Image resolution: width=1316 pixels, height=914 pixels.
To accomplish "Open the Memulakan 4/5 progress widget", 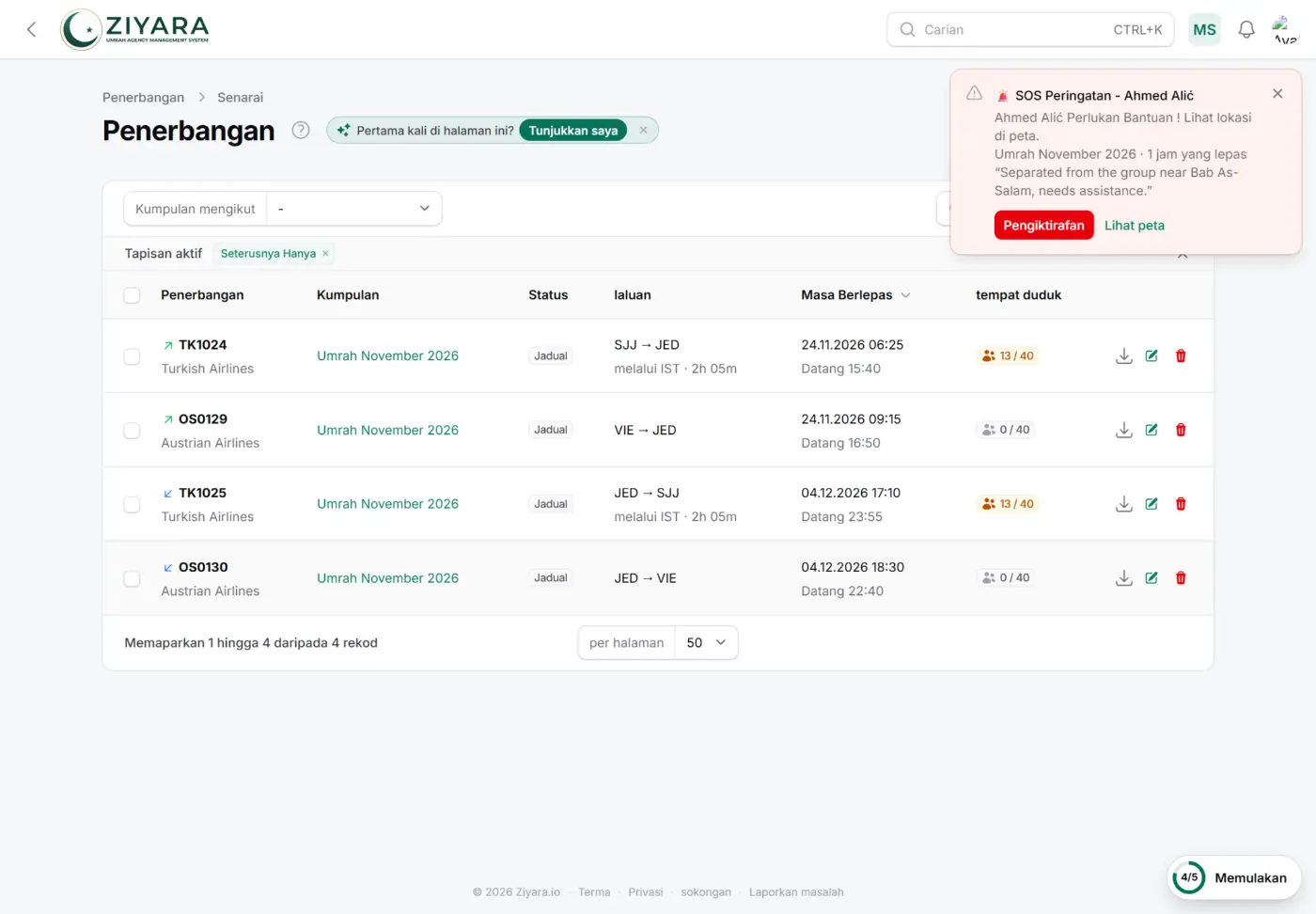I will click(1233, 878).
